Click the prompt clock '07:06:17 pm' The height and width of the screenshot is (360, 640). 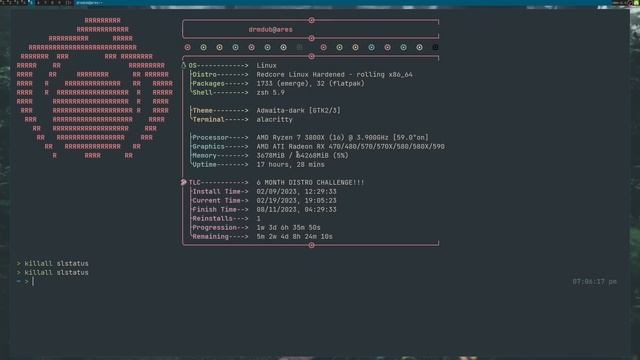pos(594,281)
